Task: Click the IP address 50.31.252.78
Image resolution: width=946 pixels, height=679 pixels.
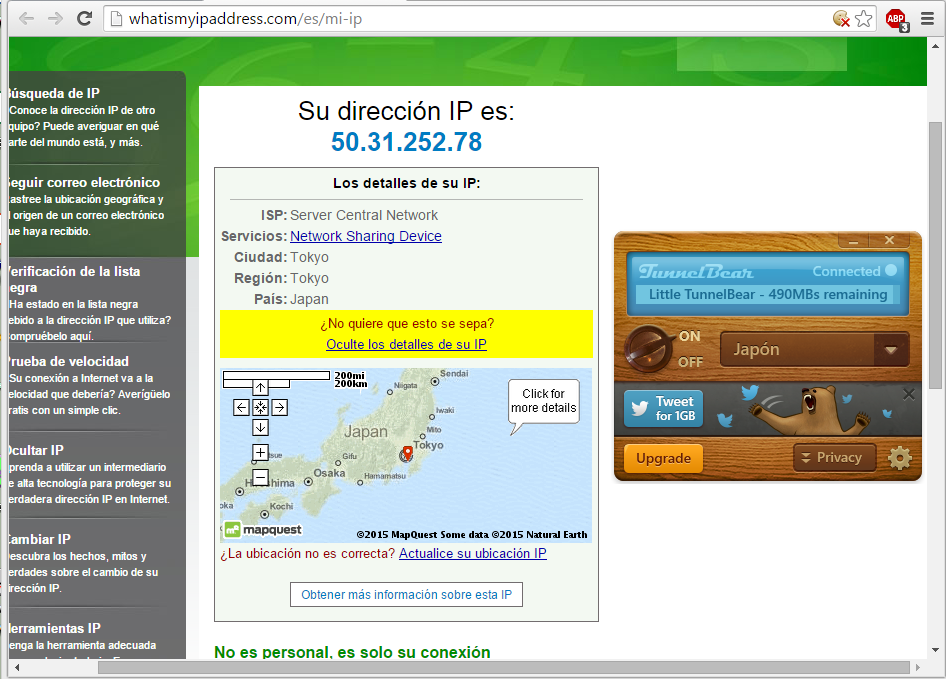Action: [406, 142]
